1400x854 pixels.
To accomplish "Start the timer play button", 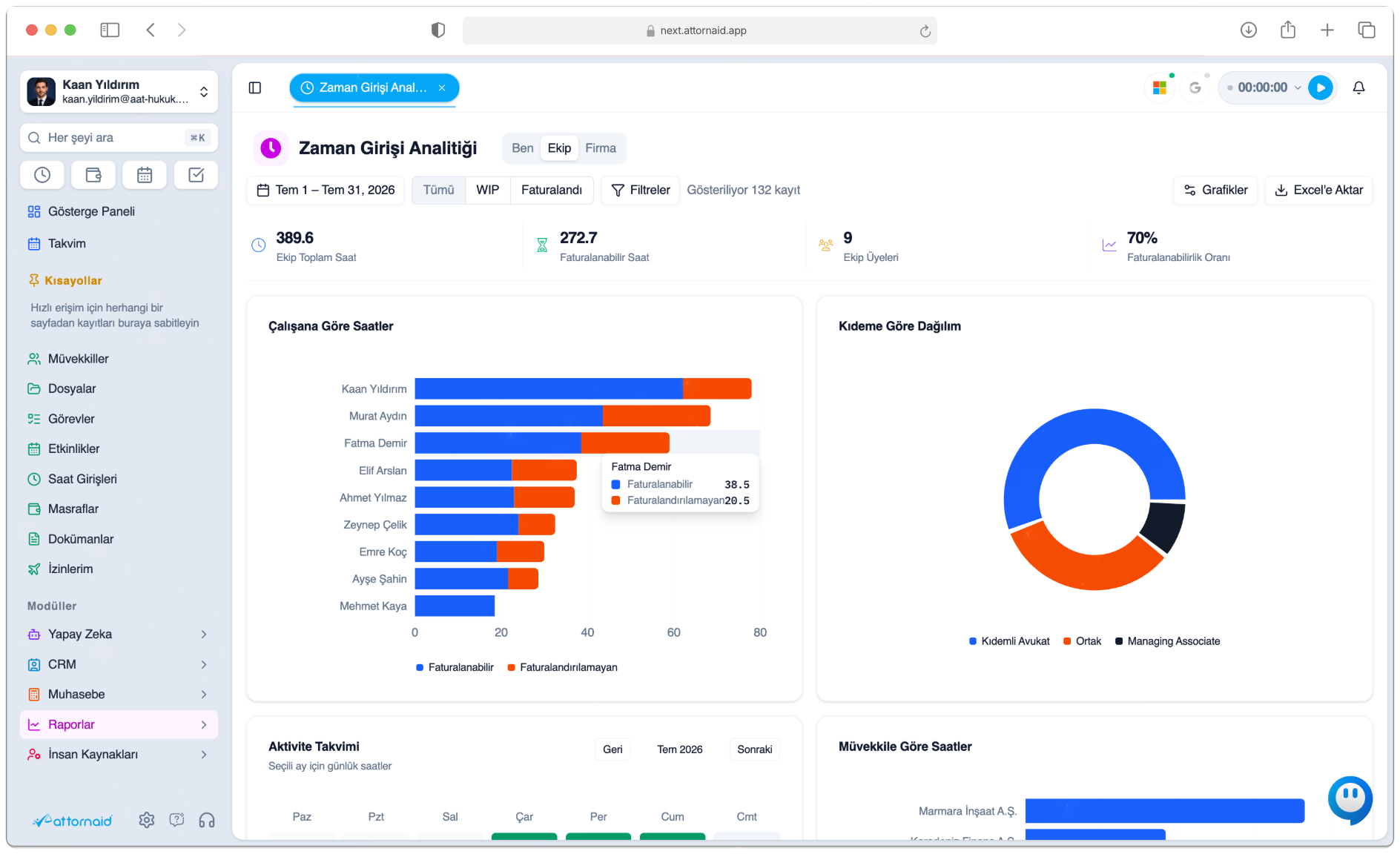I will (1321, 87).
